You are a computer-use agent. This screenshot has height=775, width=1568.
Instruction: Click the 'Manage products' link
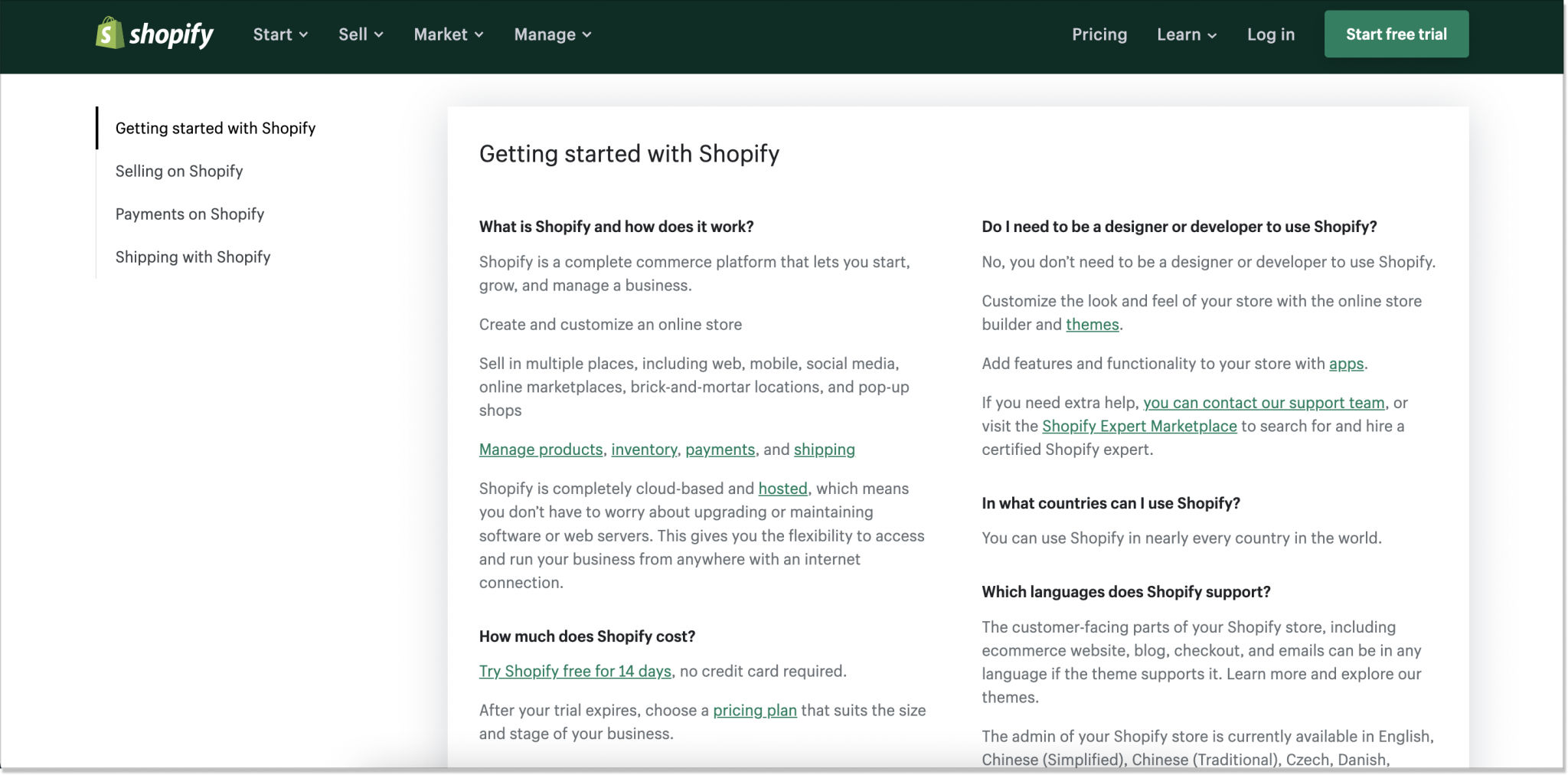[541, 450]
